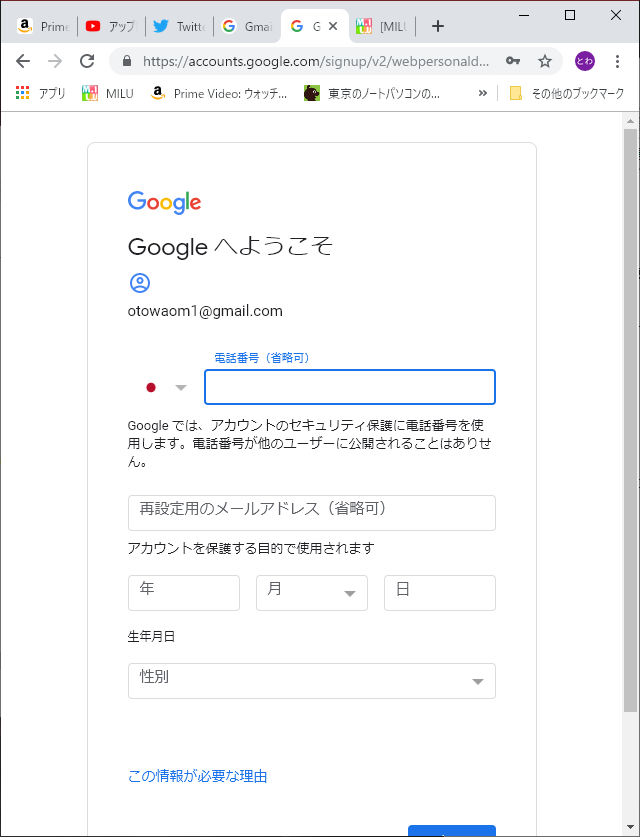
Task: Click the blue next button at bottom
Action: (452, 831)
